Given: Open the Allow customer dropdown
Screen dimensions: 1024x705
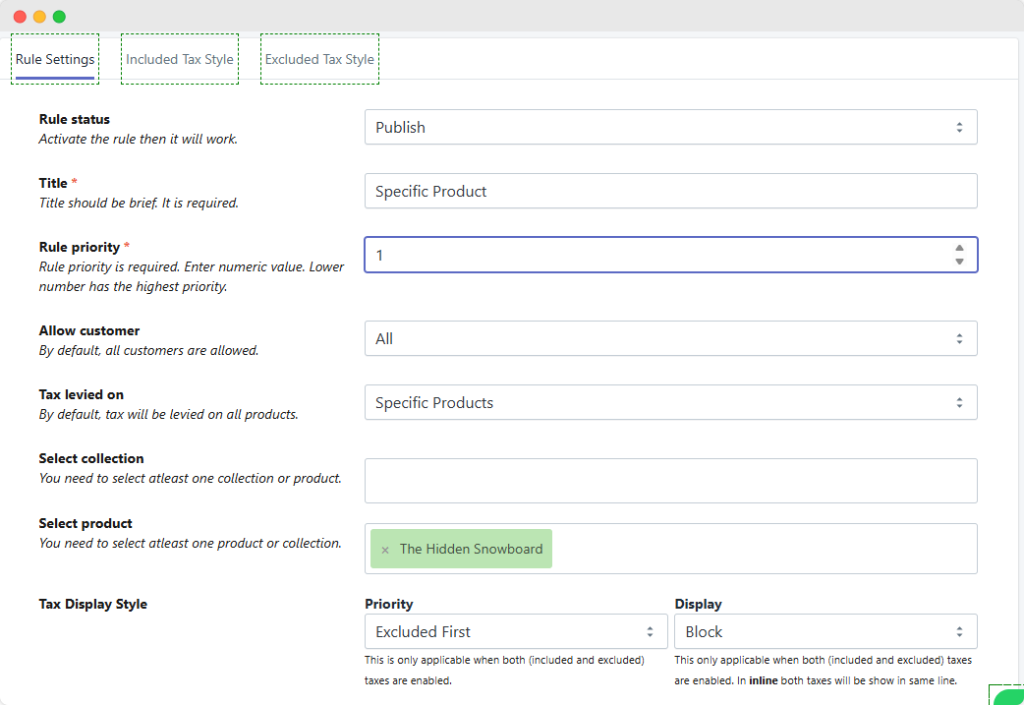Looking at the screenshot, I should tap(670, 339).
